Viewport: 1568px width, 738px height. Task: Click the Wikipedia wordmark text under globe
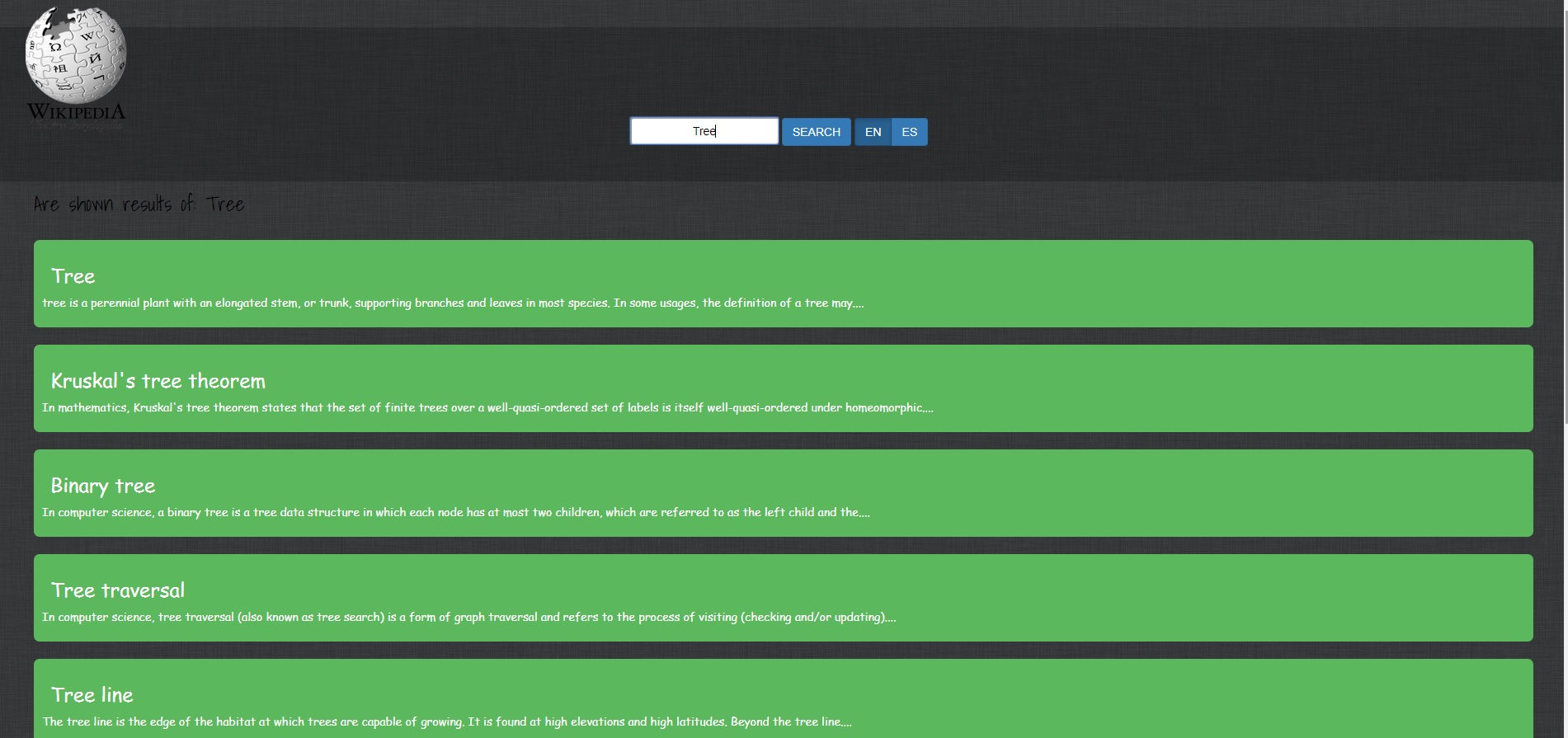coord(76,112)
